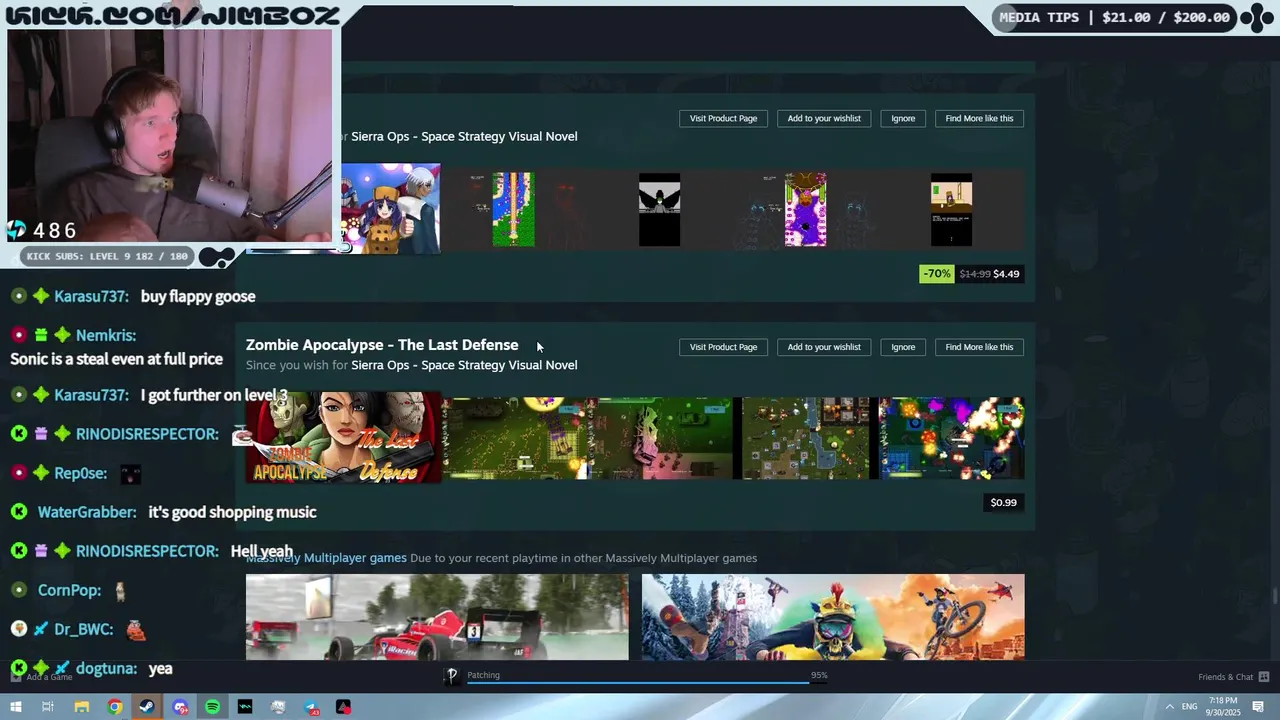Screen dimensions: 1280x720
Task: Open the Zombie Apocalypse capsule artwork
Action: [343, 438]
